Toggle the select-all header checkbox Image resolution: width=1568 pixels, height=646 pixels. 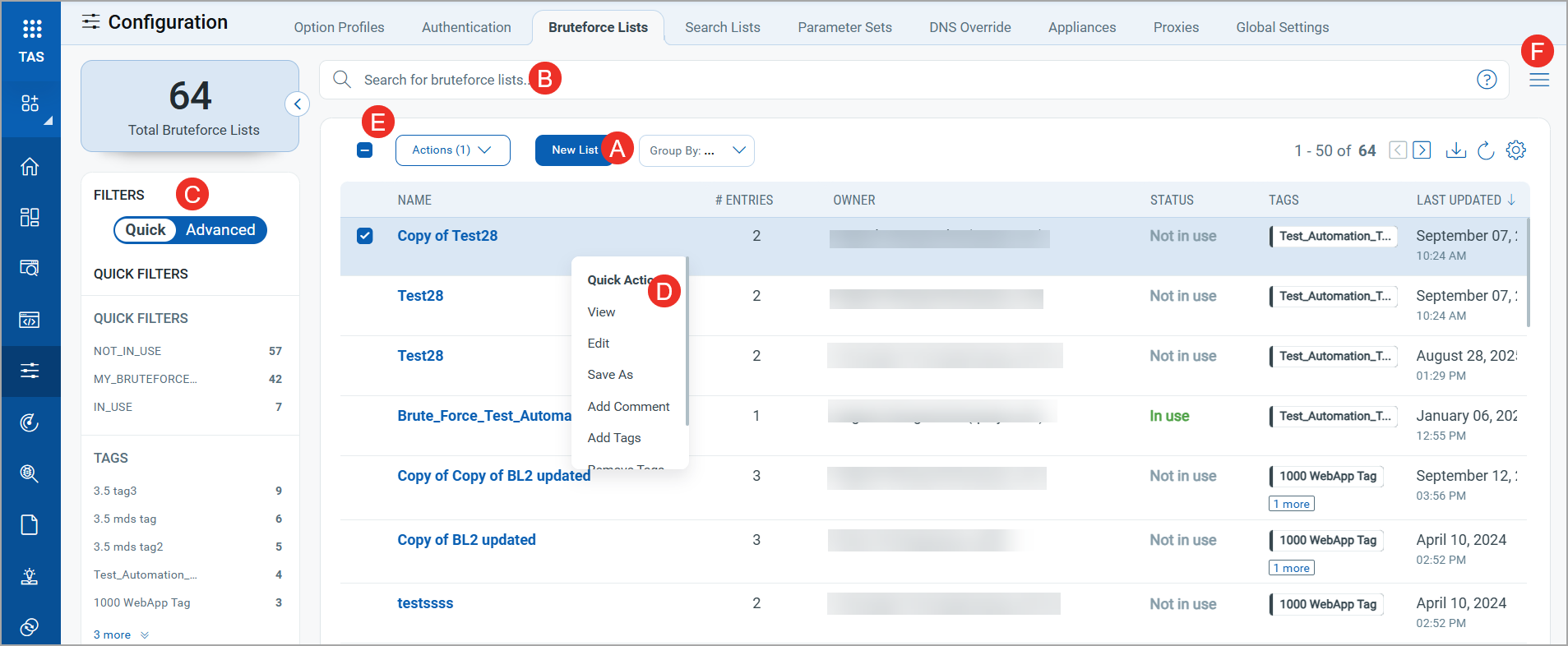point(365,150)
